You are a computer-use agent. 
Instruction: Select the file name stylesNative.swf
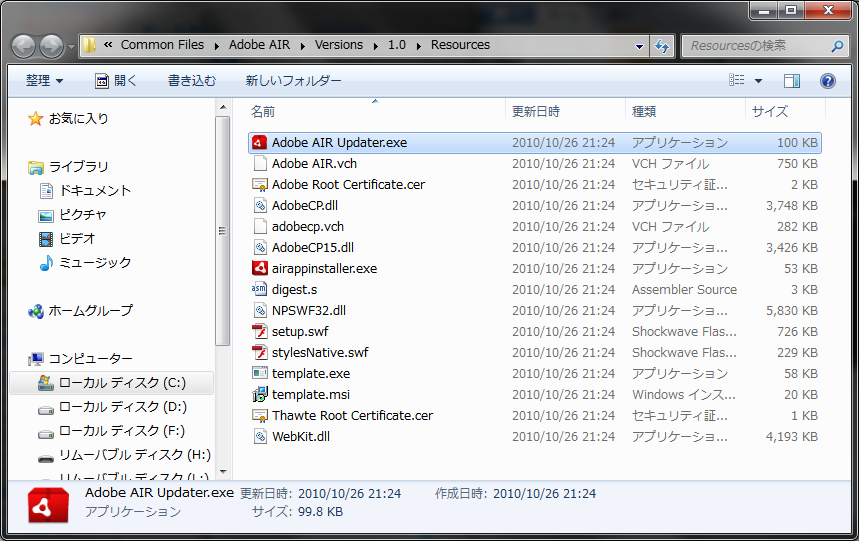320,353
